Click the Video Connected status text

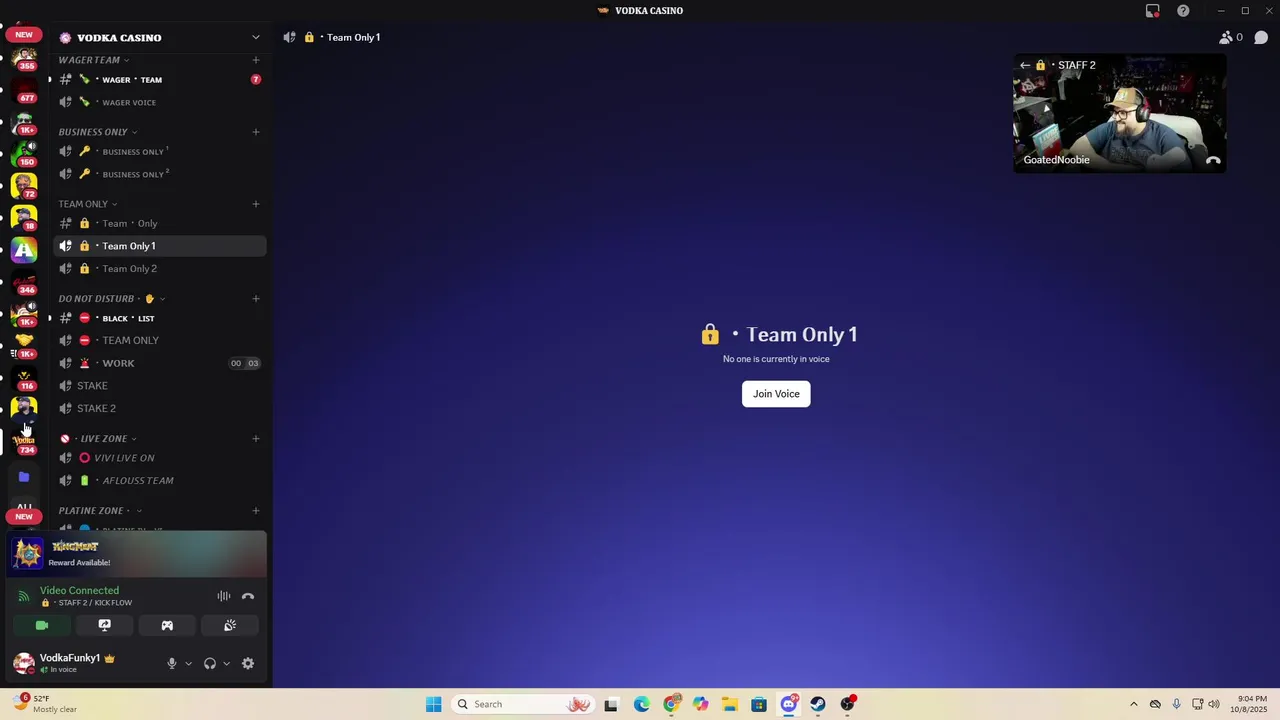tap(79, 590)
